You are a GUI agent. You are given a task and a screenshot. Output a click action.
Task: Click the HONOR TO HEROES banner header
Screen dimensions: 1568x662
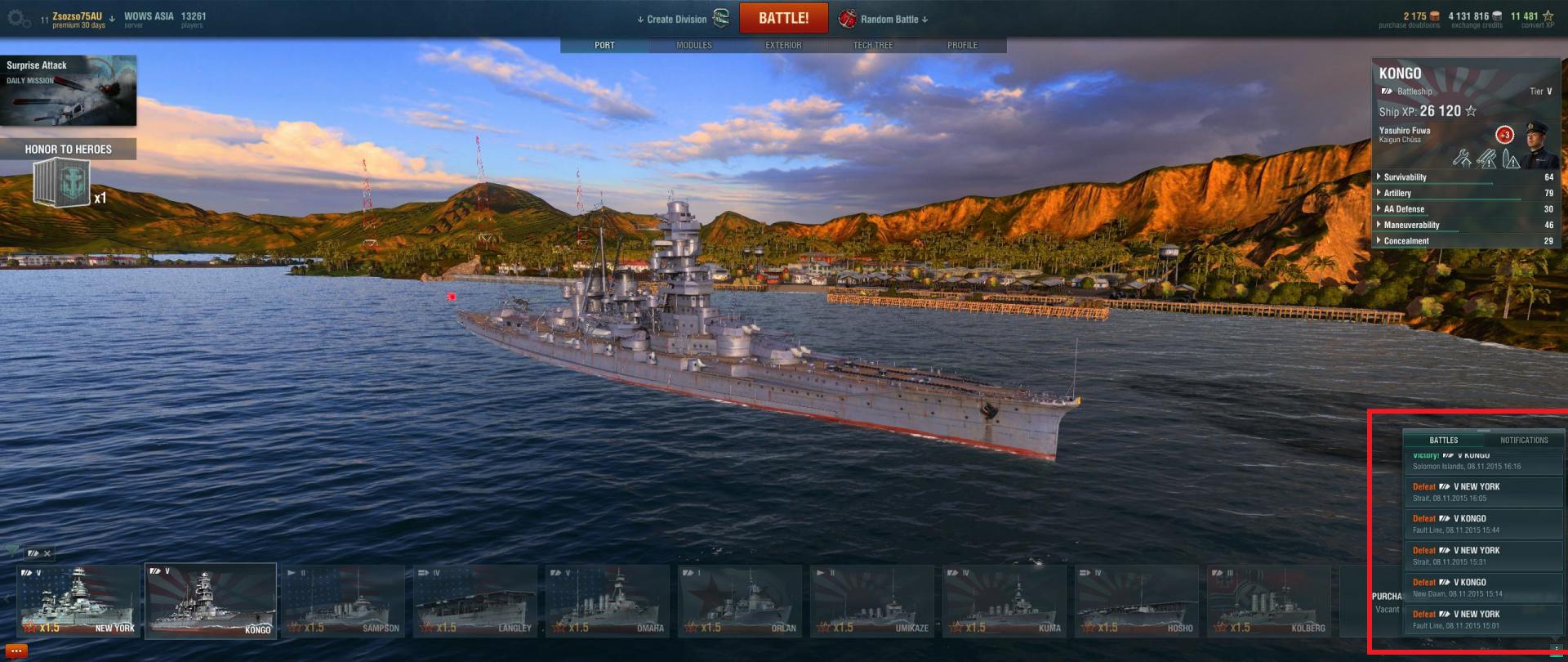(68, 149)
